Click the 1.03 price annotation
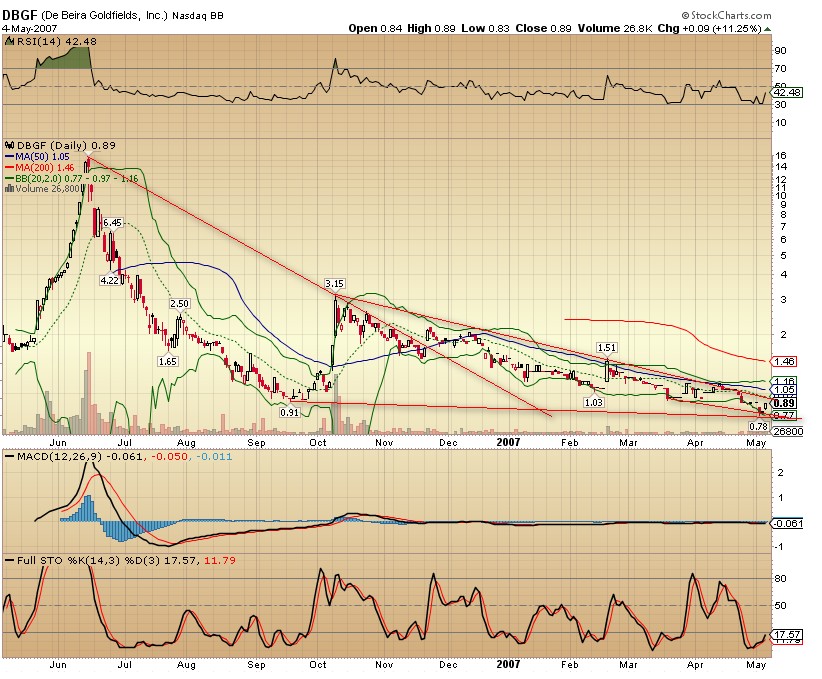 [593, 402]
